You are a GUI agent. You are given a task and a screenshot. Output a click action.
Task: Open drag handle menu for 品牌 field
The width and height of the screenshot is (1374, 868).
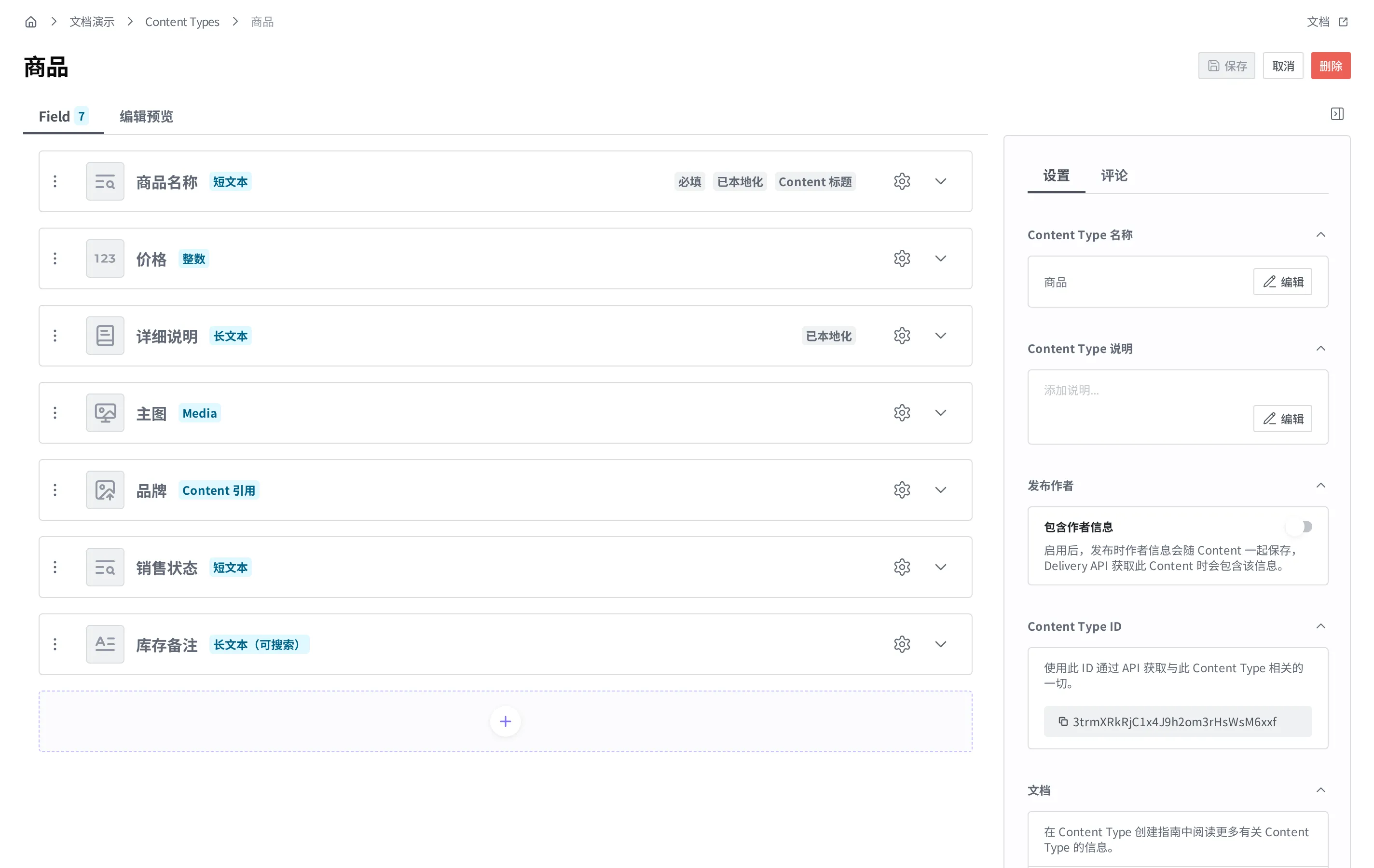click(55, 490)
